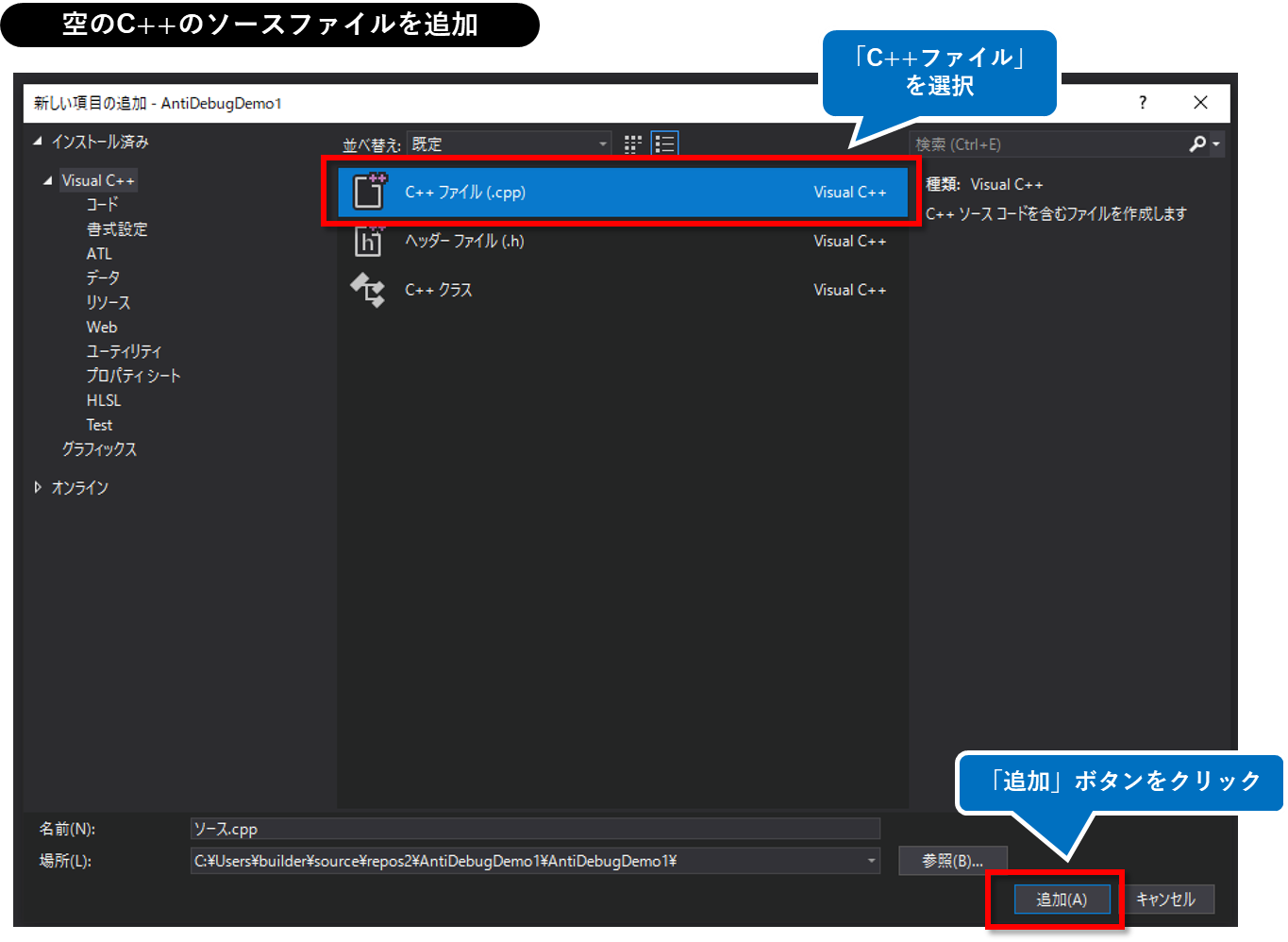Click the インストール済み label
The height and width of the screenshot is (942, 1288).
100,142
